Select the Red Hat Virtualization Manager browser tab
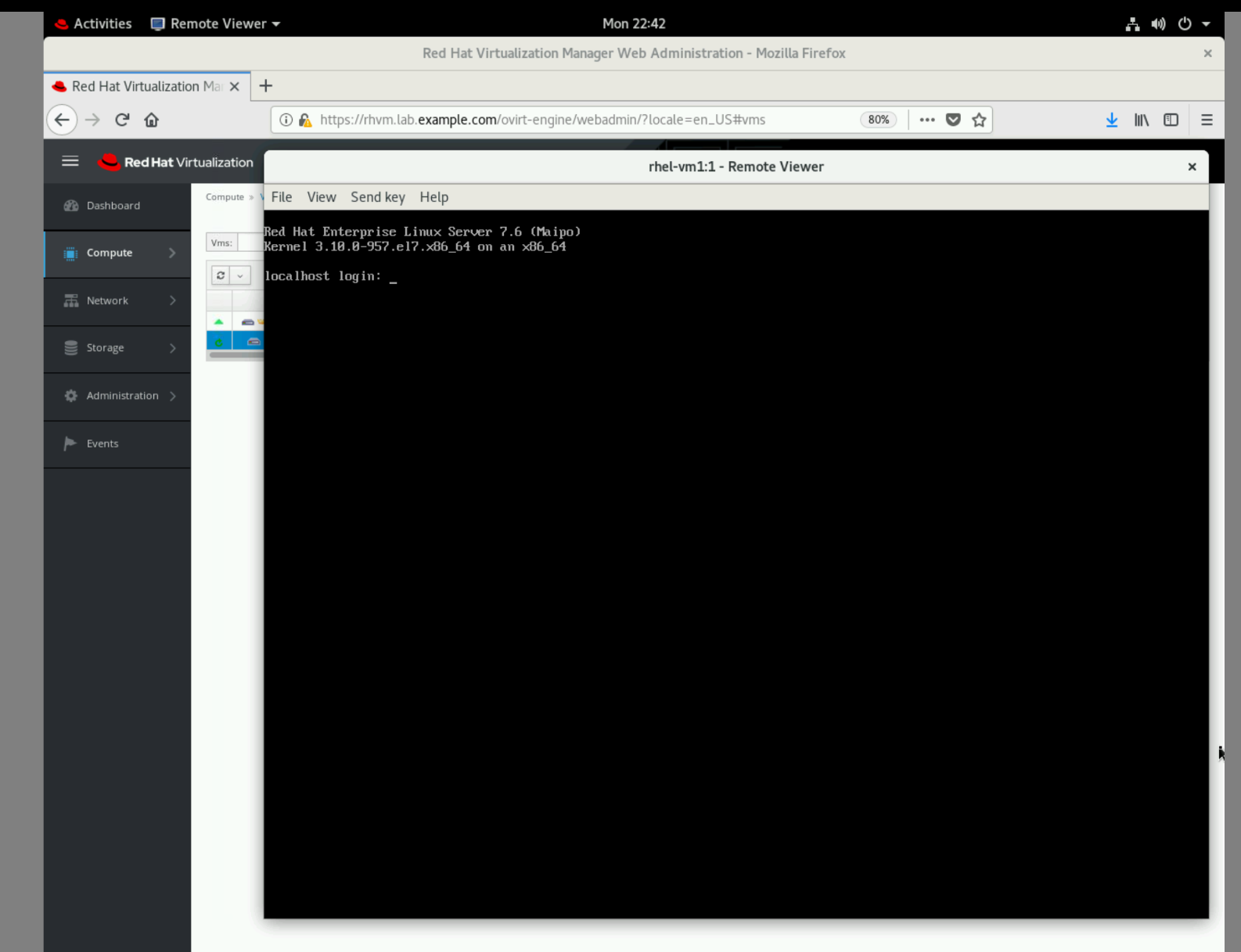The height and width of the screenshot is (952, 1241). point(147,86)
